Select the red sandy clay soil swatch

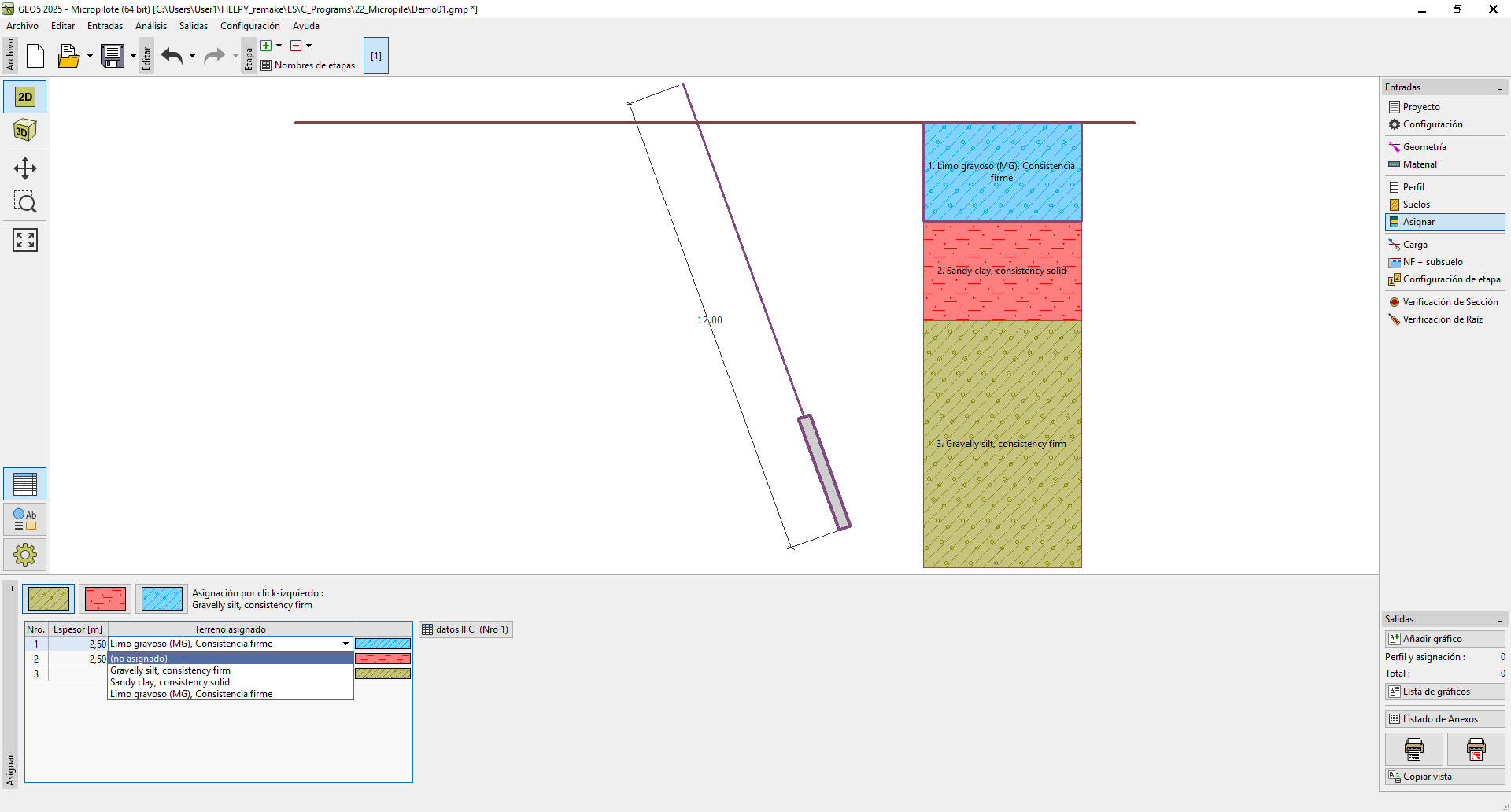point(105,599)
